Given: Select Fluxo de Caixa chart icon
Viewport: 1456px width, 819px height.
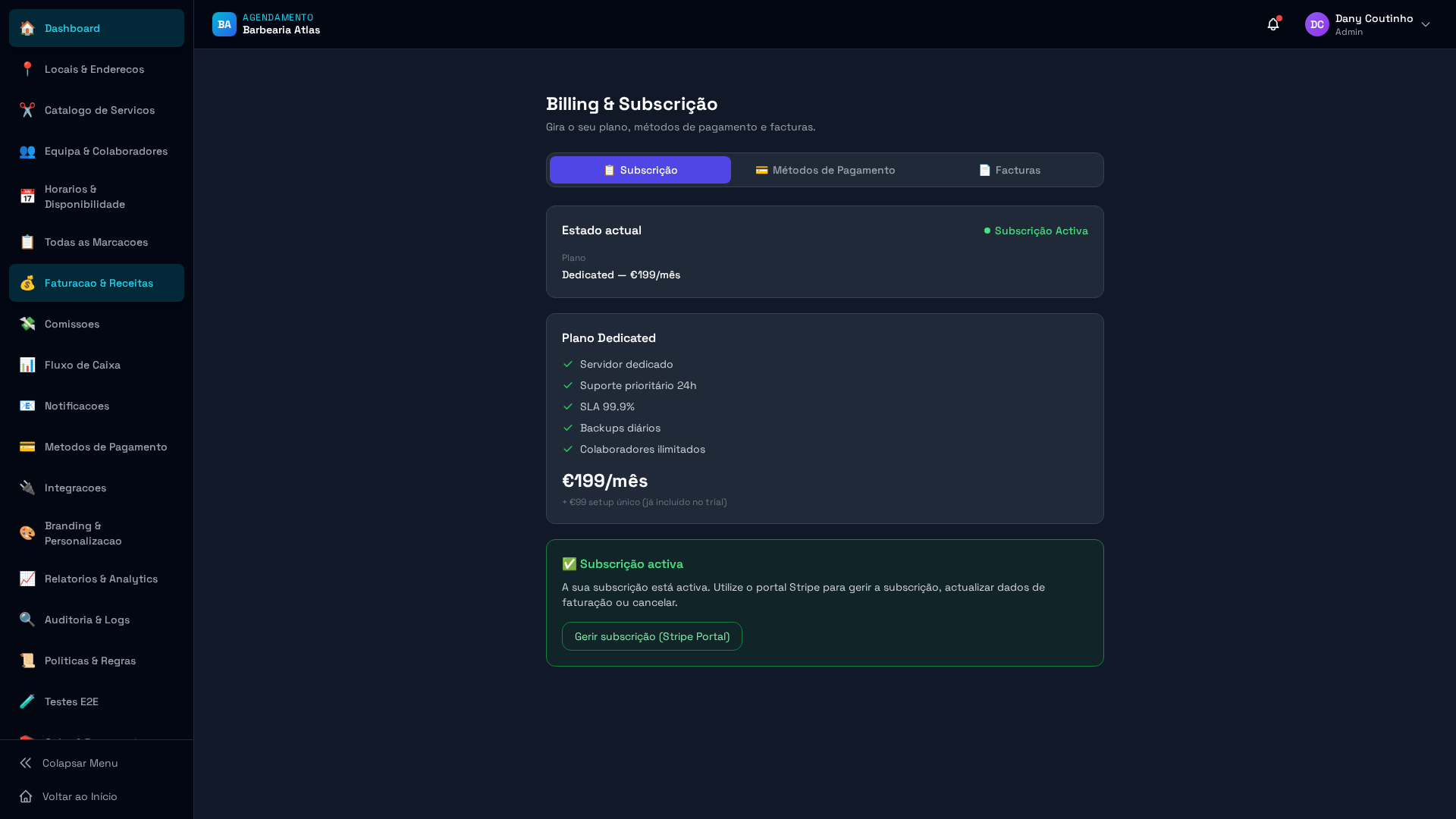Looking at the screenshot, I should pyautogui.click(x=27, y=365).
